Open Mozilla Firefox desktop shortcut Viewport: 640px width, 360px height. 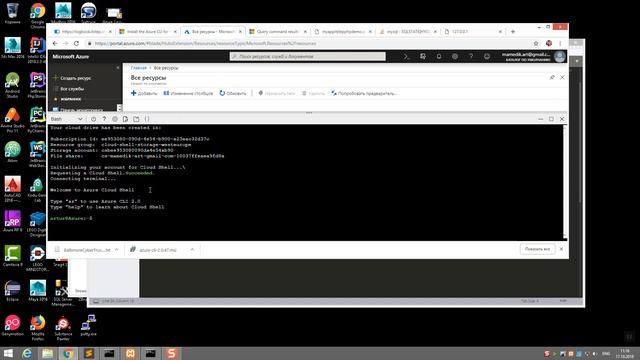coord(38,327)
